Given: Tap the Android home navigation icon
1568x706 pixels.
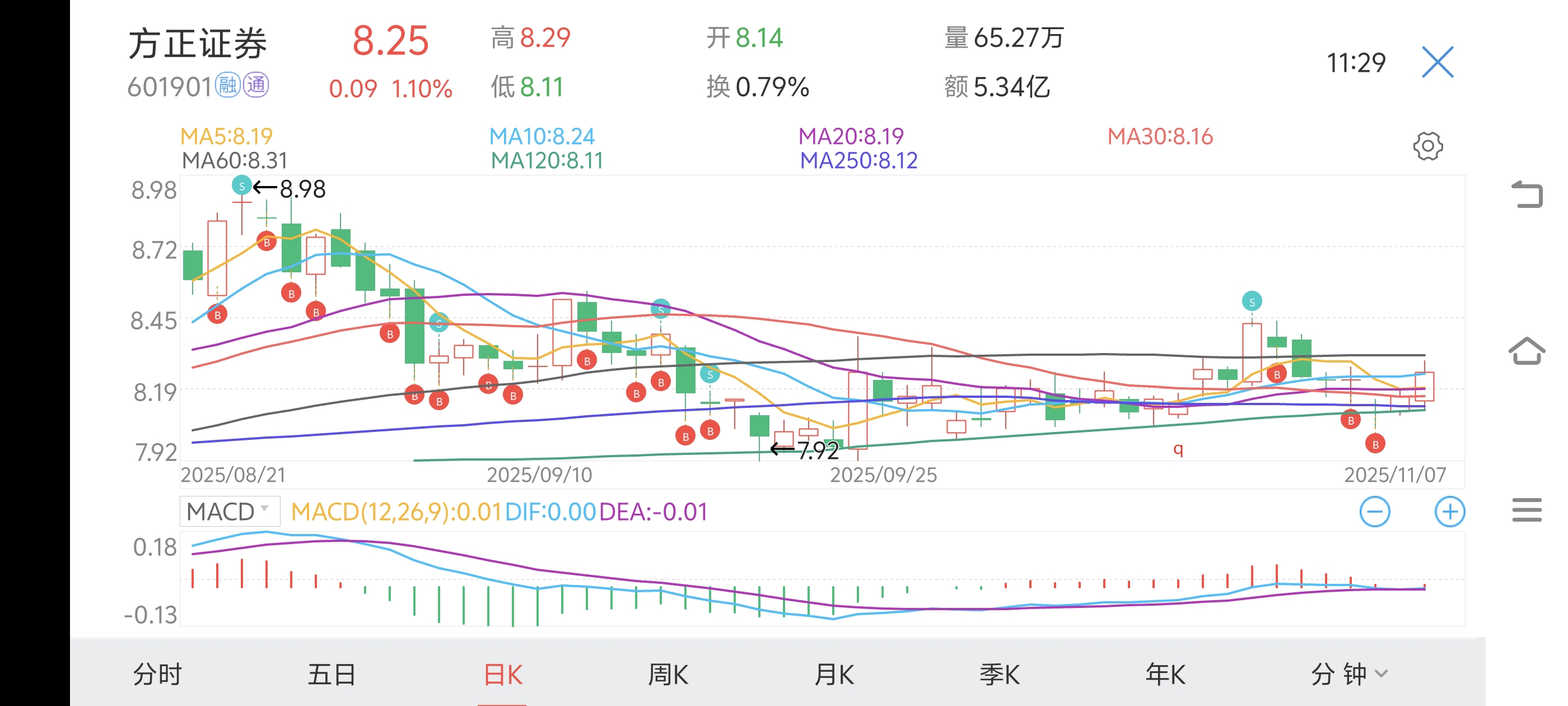Looking at the screenshot, I should point(1527,351).
